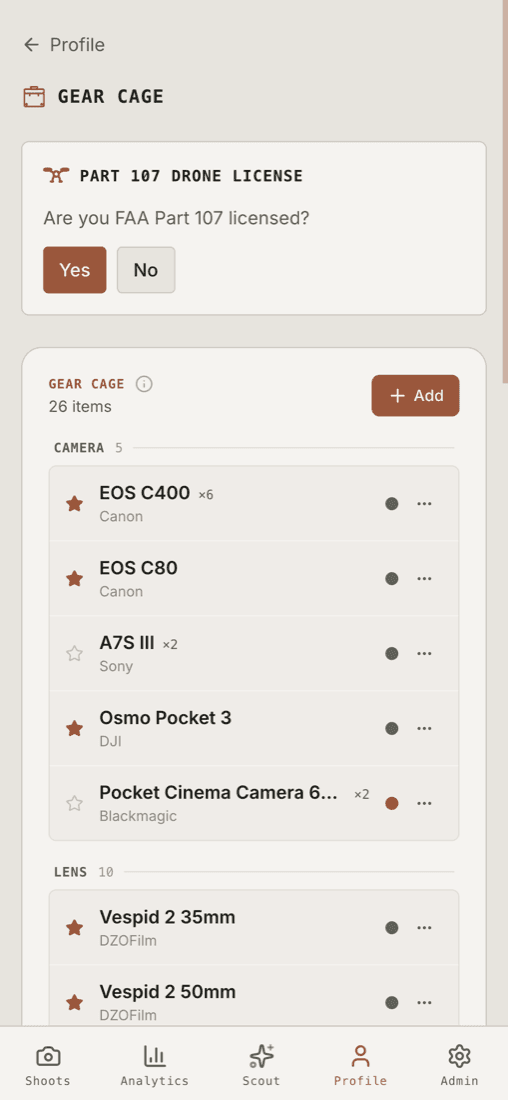
Task: Open the Scout sparkle icon
Action: [262, 1056]
